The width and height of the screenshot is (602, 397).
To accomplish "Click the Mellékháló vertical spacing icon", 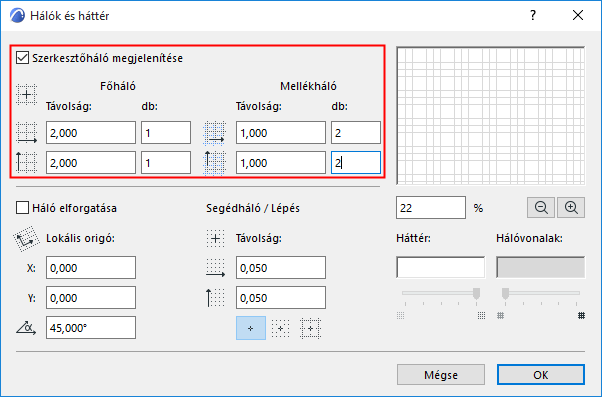I will (x=214, y=163).
